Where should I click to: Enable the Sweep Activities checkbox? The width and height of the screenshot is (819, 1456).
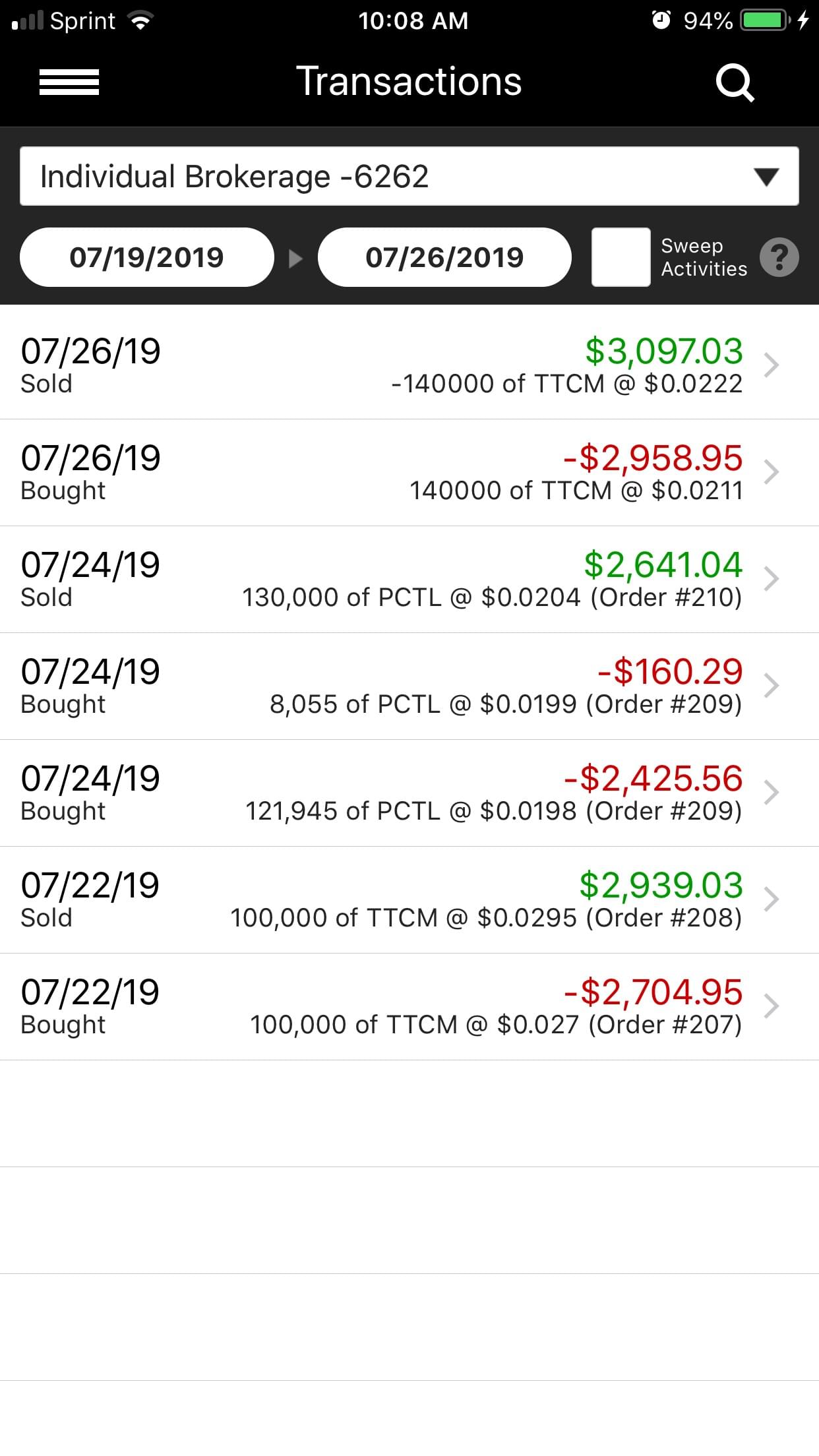pos(621,257)
